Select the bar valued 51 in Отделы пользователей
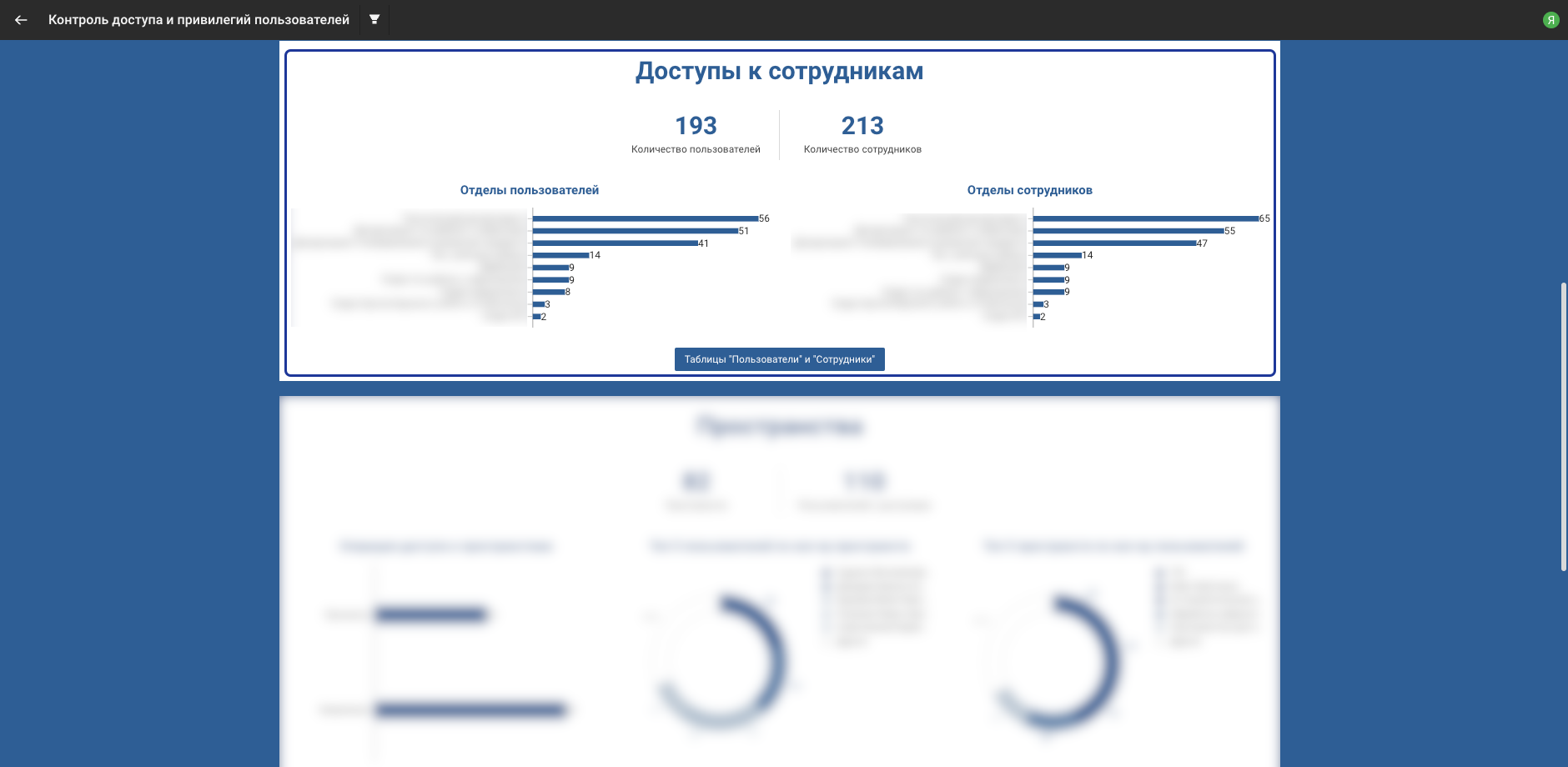The height and width of the screenshot is (767, 1568). 635,231
